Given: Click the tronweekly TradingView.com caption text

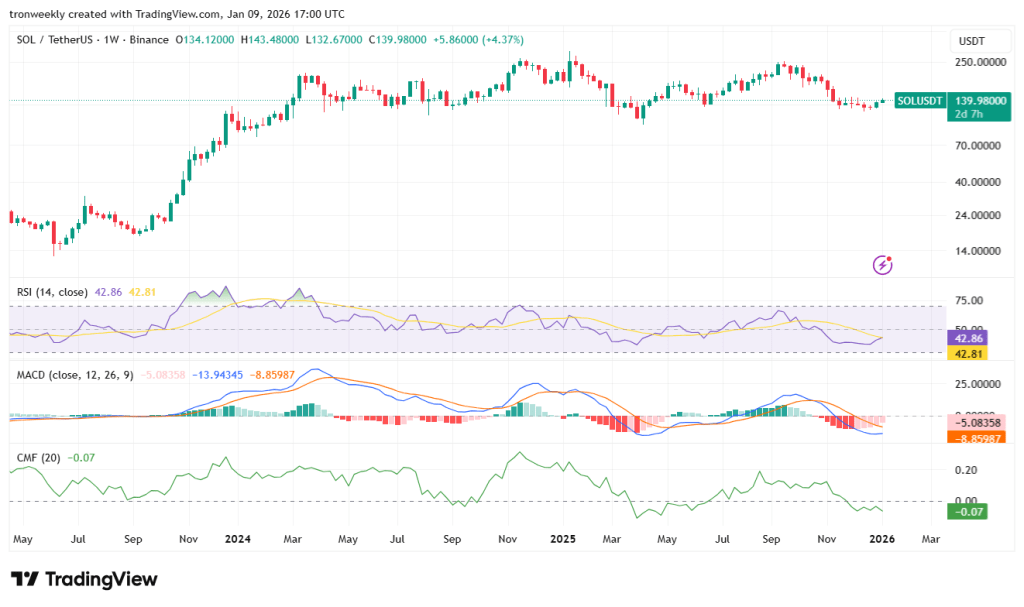Looking at the screenshot, I should coord(176,14).
